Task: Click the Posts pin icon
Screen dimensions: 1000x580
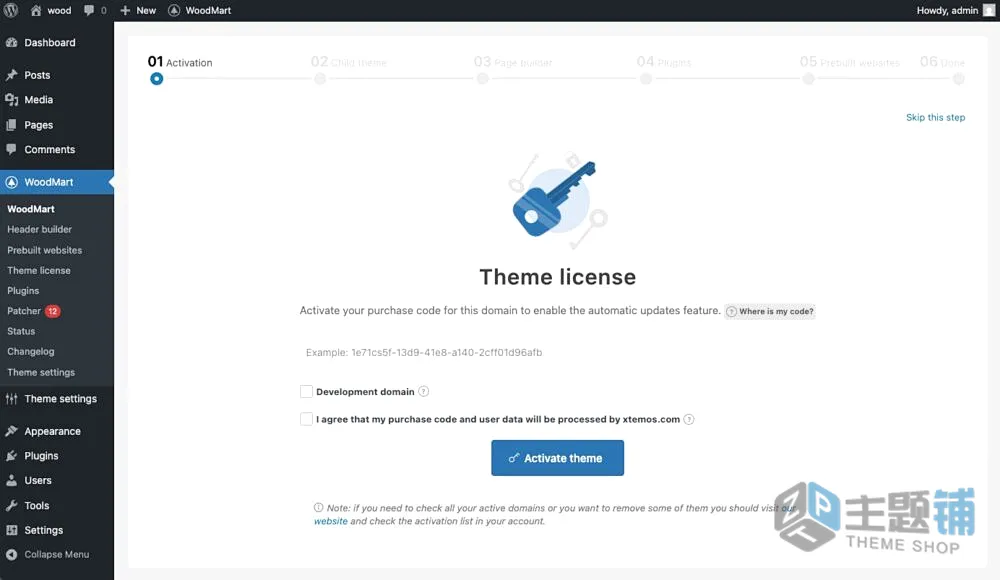Action: point(11,75)
